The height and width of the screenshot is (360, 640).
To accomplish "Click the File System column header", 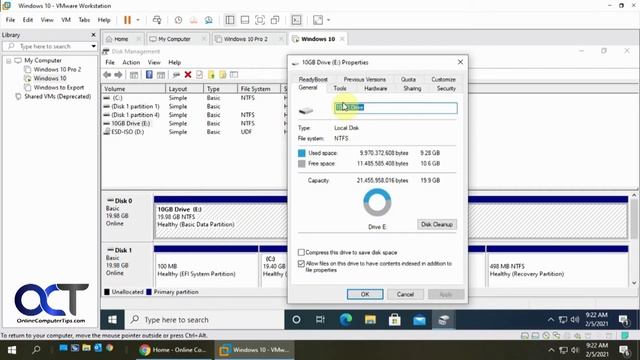I will tap(259, 89).
